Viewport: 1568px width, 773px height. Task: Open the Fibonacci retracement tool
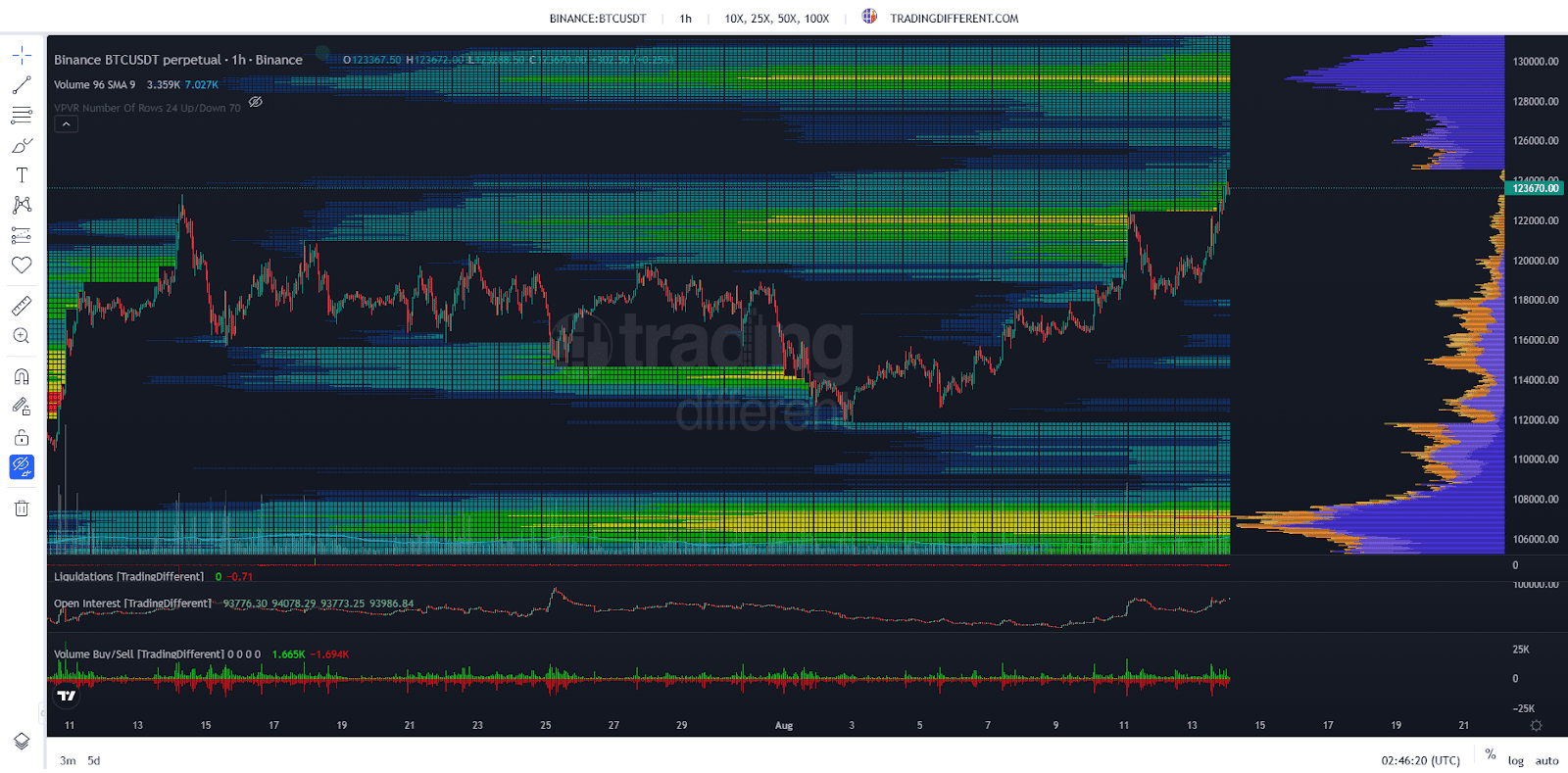click(22, 116)
